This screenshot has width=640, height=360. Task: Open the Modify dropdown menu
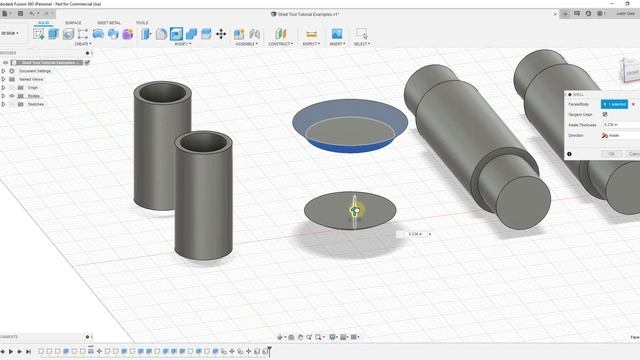click(183, 44)
